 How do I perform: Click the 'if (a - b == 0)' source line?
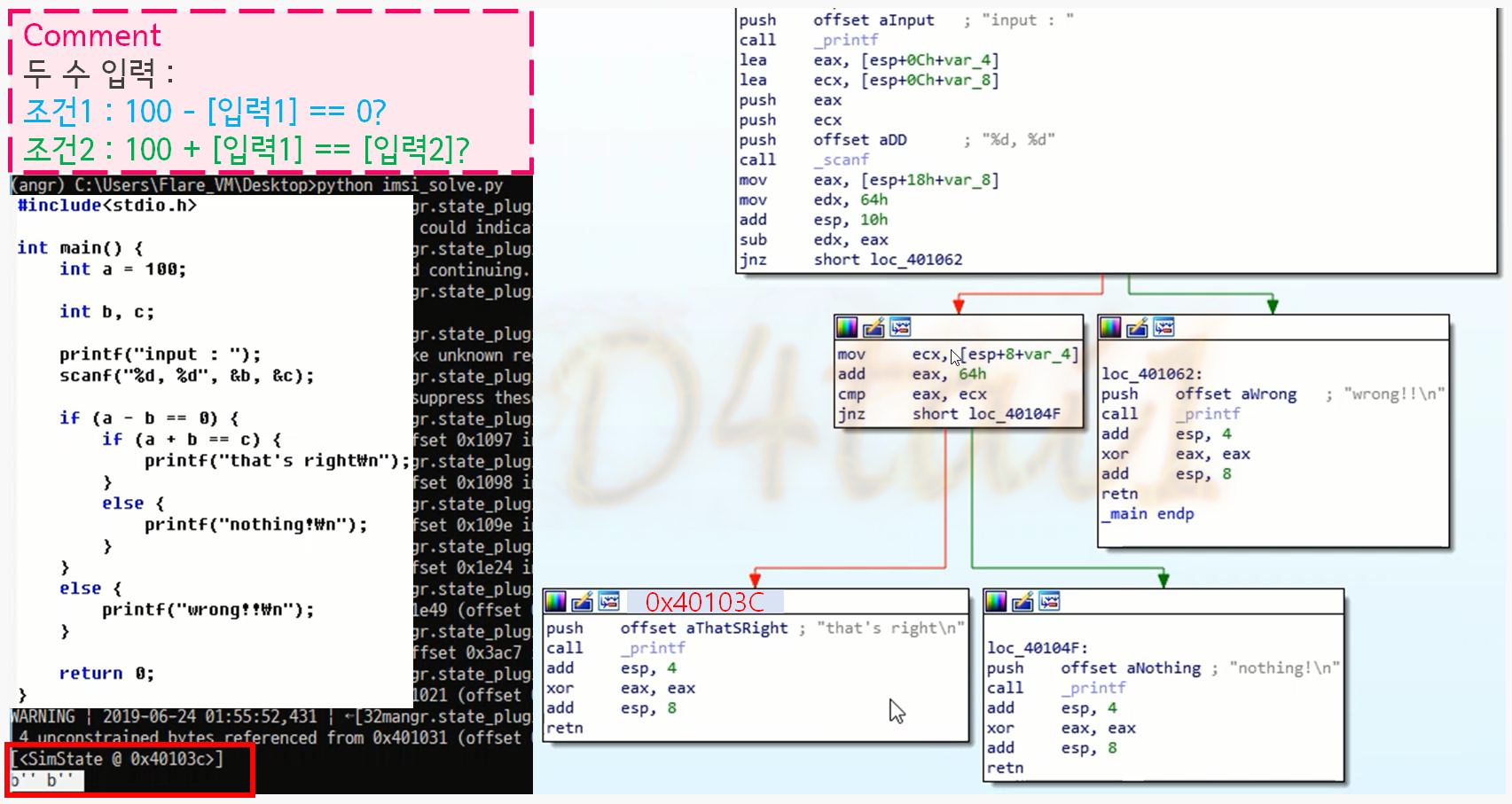[x=149, y=418]
